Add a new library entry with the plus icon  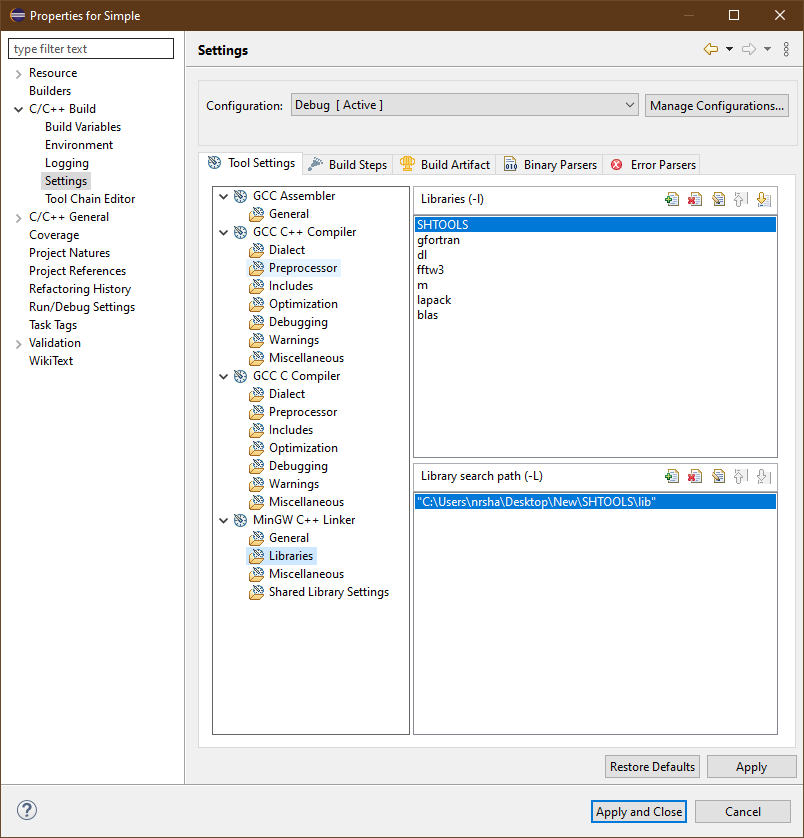pyautogui.click(x=672, y=198)
